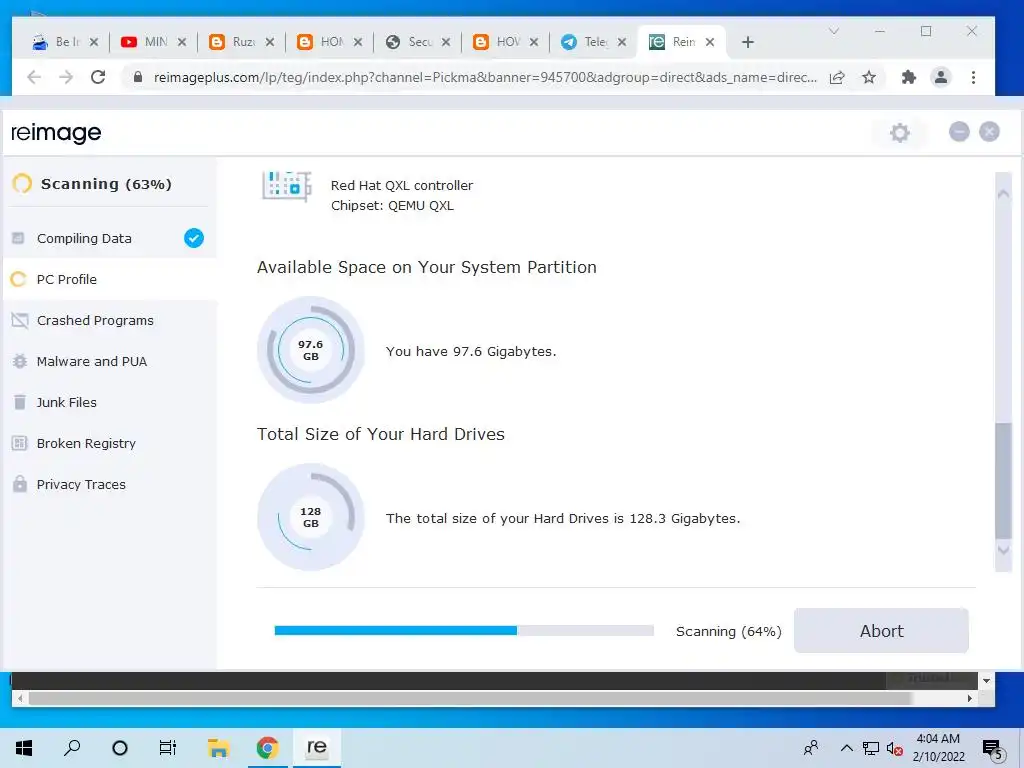Screen dimensions: 1024x768
Task: Open Chrome extensions puzzle icon
Action: click(x=908, y=78)
